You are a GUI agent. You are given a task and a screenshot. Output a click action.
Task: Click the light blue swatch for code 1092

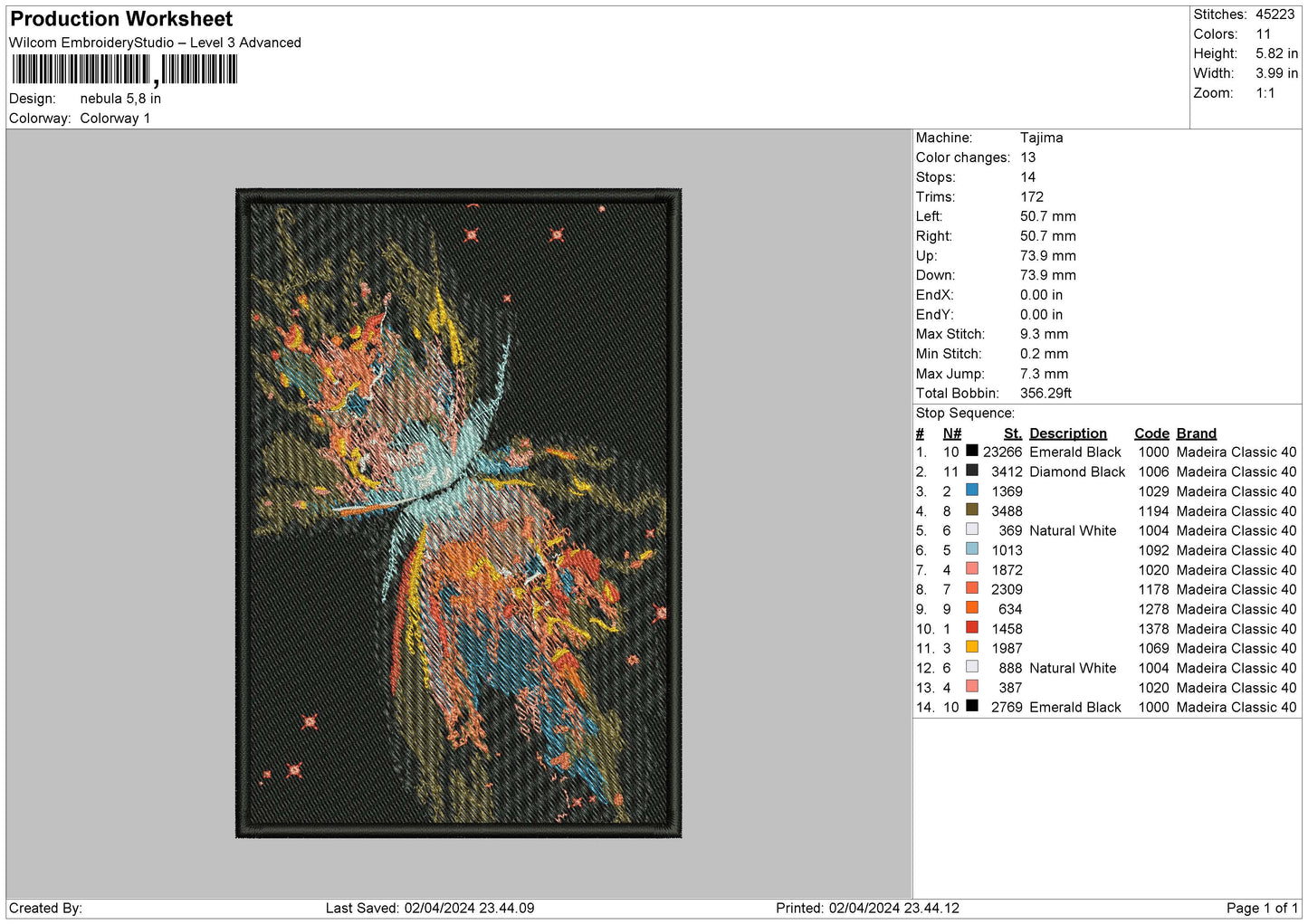click(972, 549)
